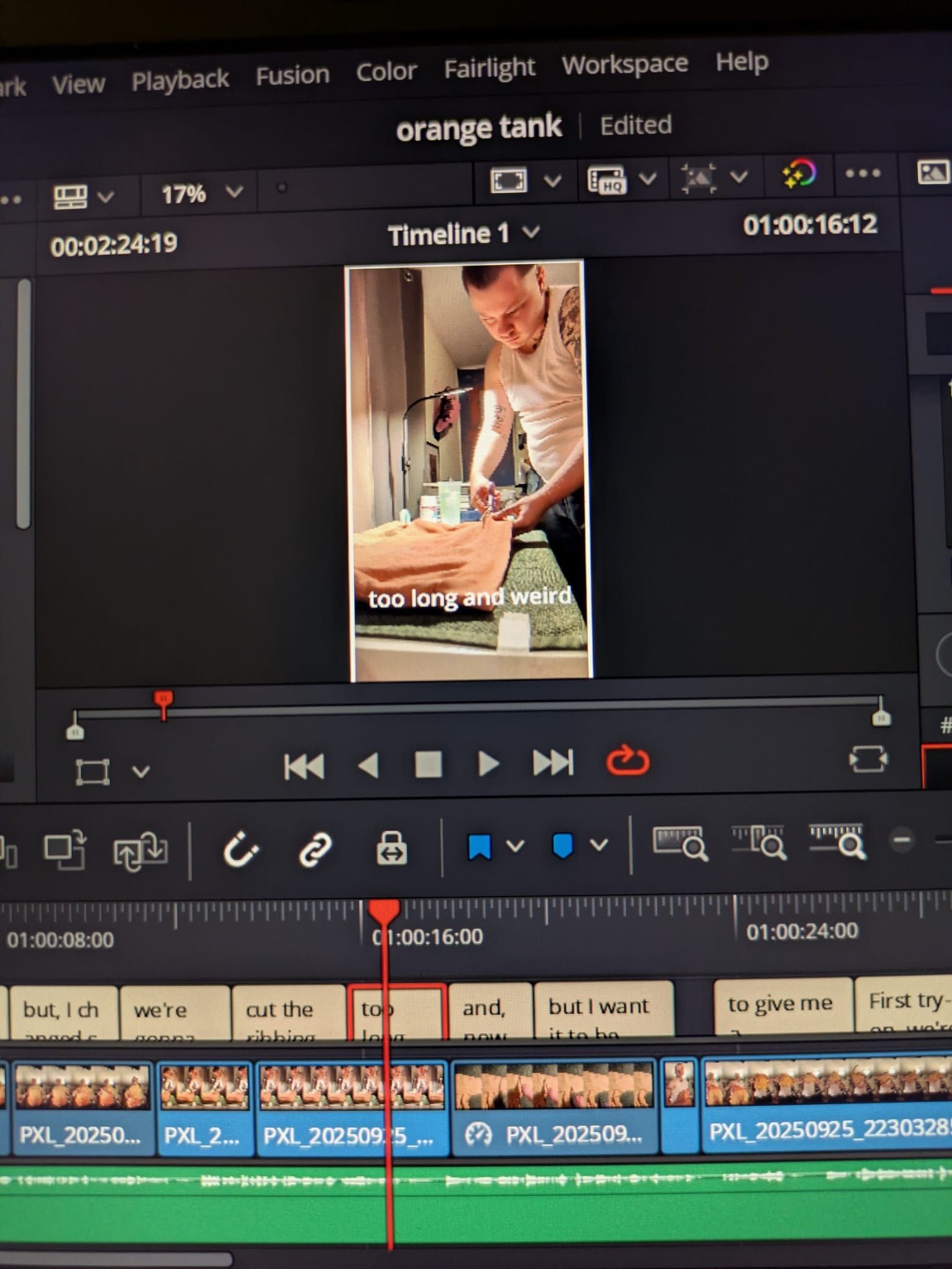Click the timeline zoom out minus button
This screenshot has height=1269, width=952.
(902, 841)
